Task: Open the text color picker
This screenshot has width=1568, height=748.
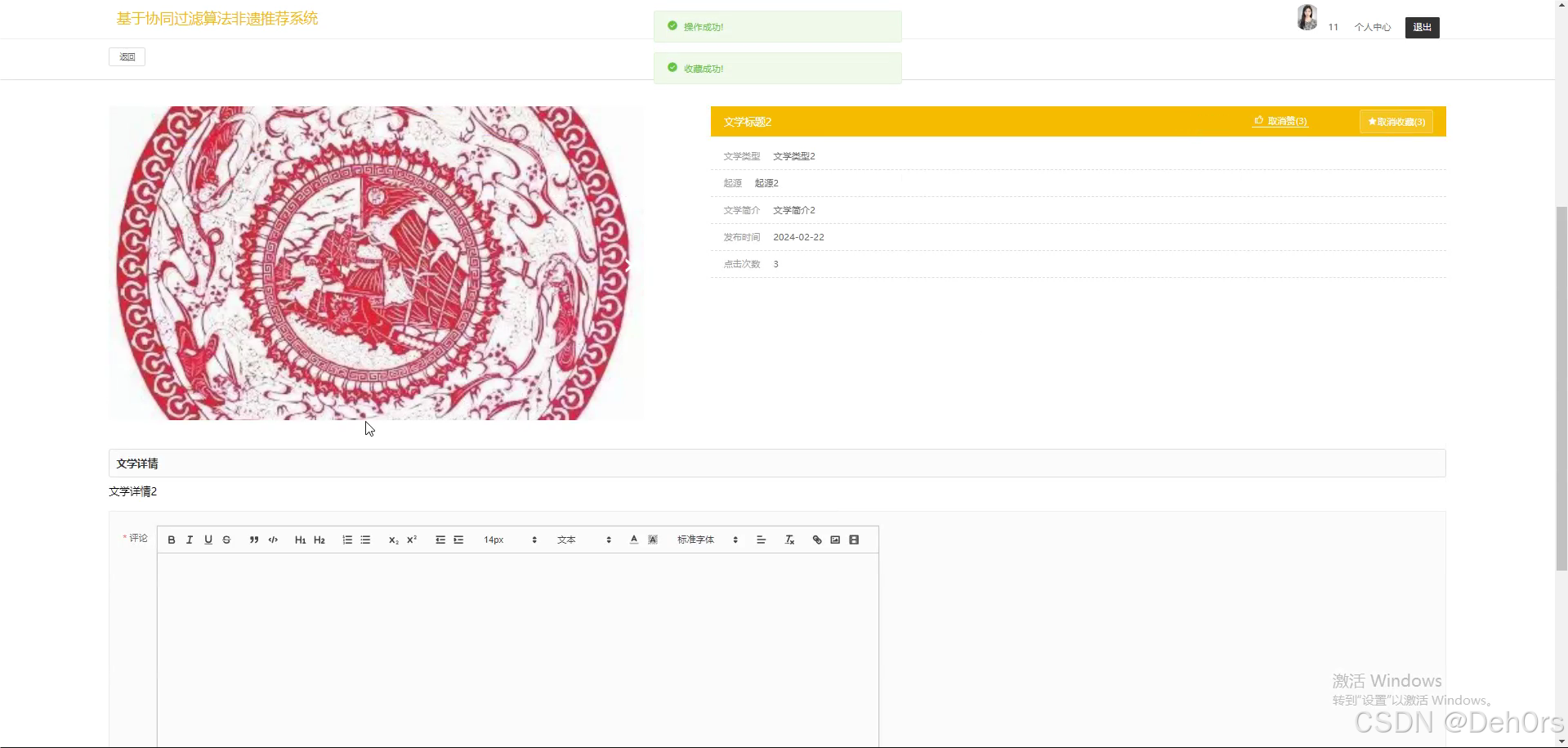Action: [634, 540]
